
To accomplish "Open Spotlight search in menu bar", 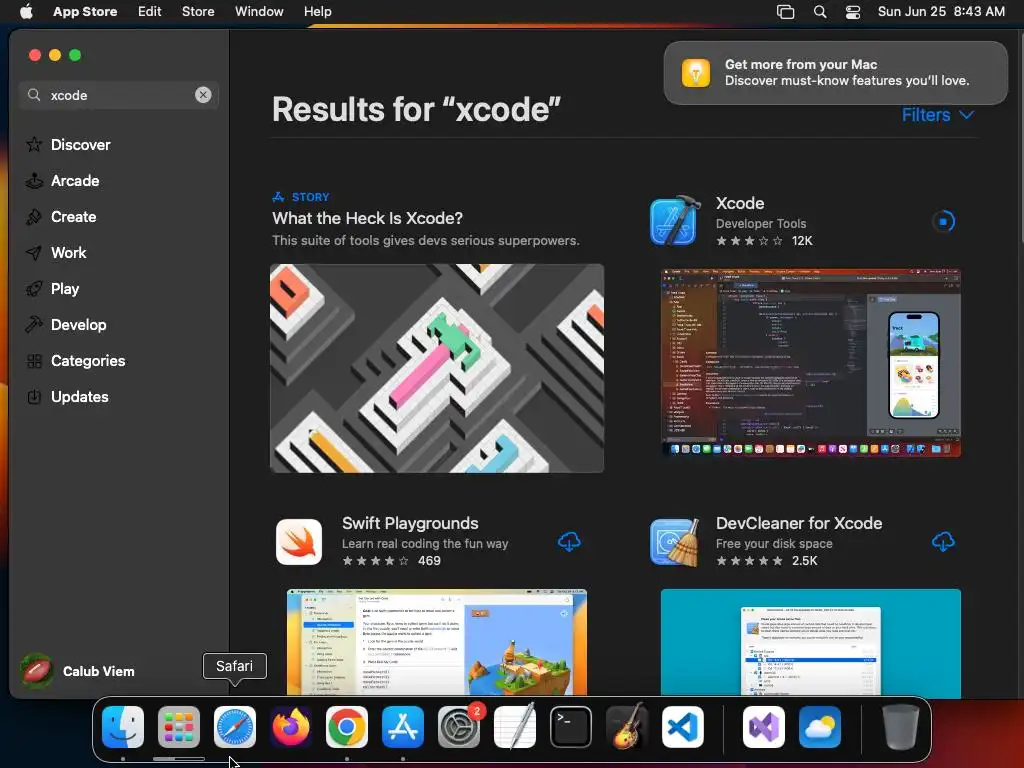I will pos(820,12).
